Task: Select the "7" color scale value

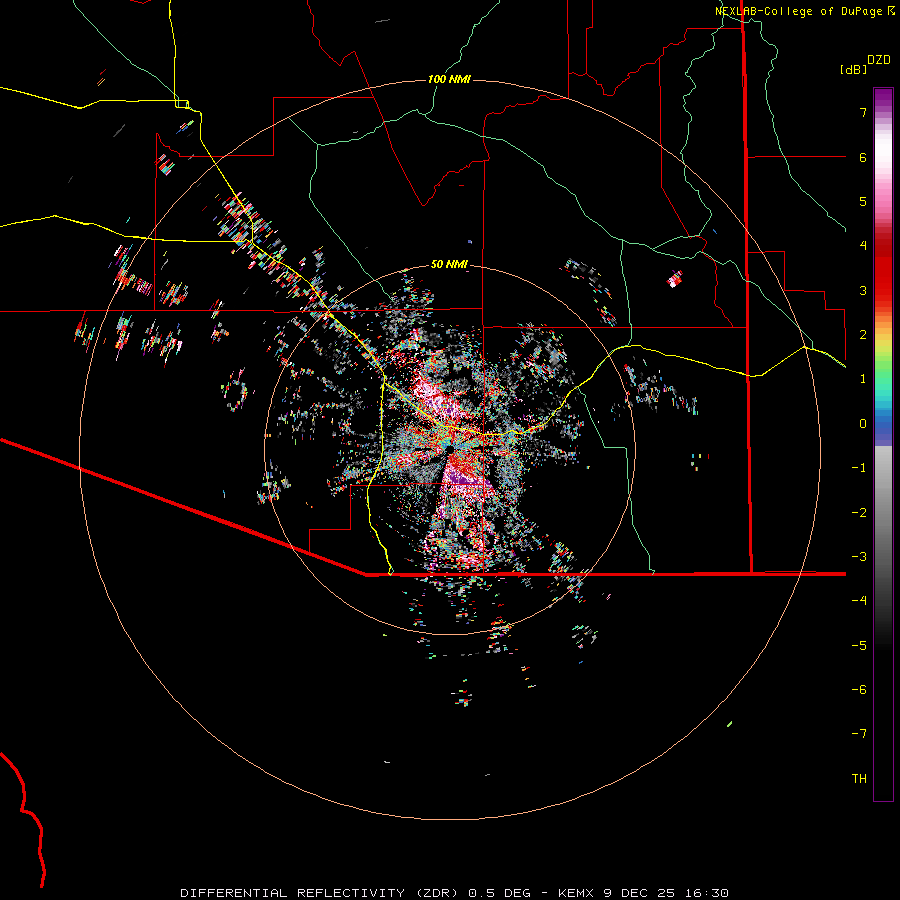Action: (x=863, y=112)
